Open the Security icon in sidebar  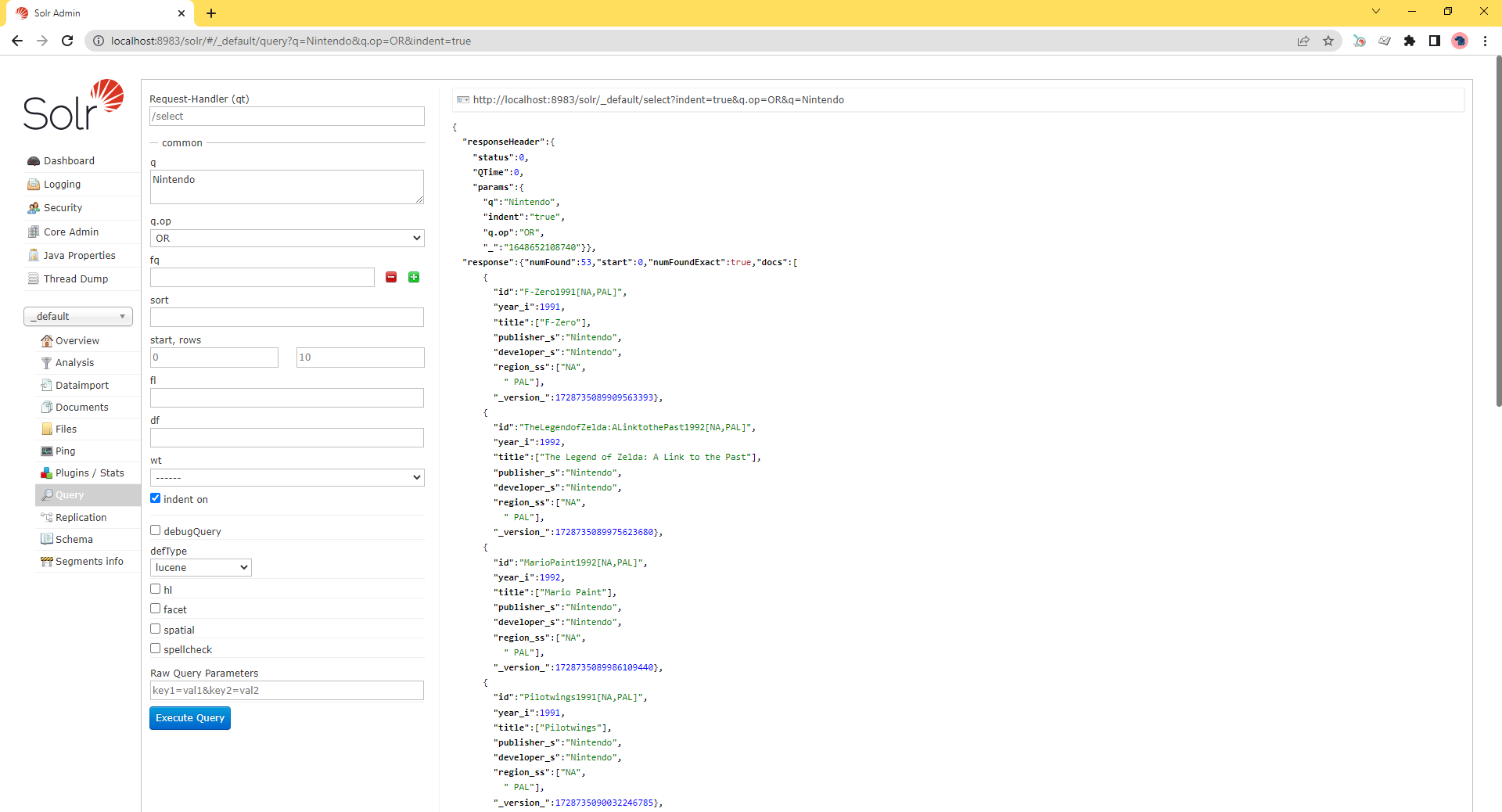point(33,208)
